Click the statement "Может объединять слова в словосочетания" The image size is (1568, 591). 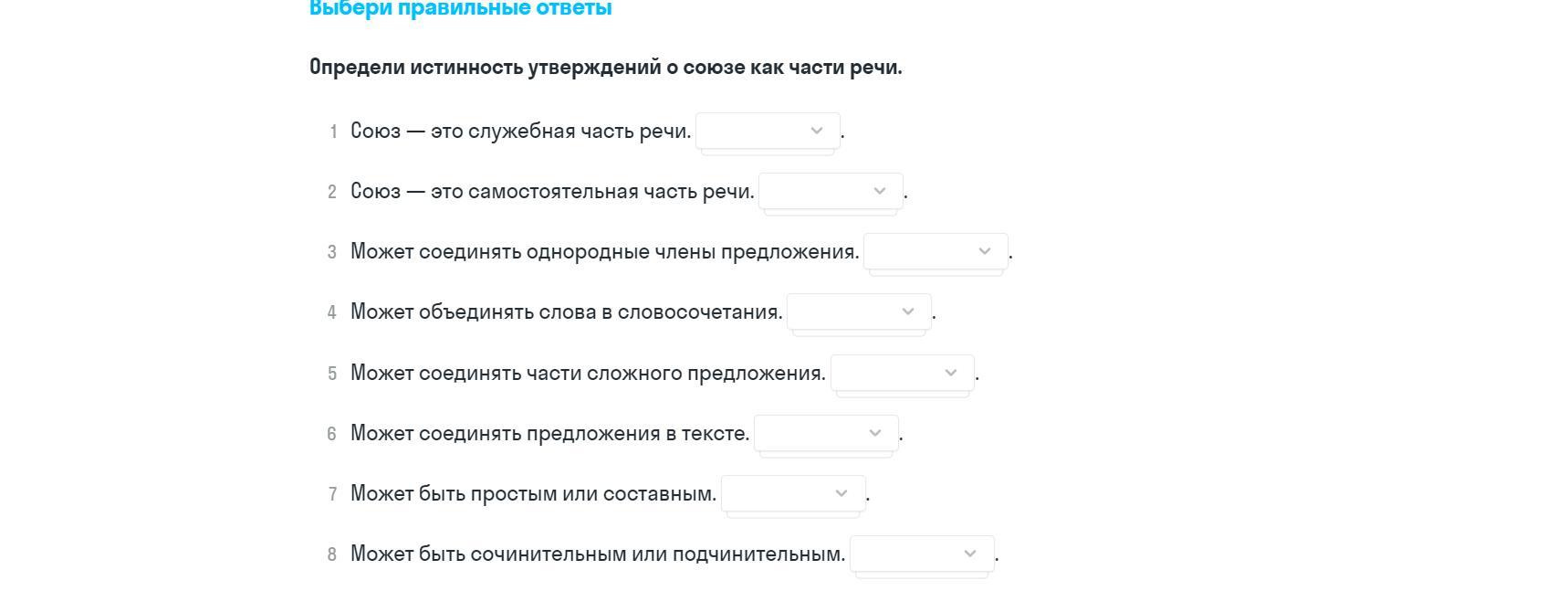point(566,312)
